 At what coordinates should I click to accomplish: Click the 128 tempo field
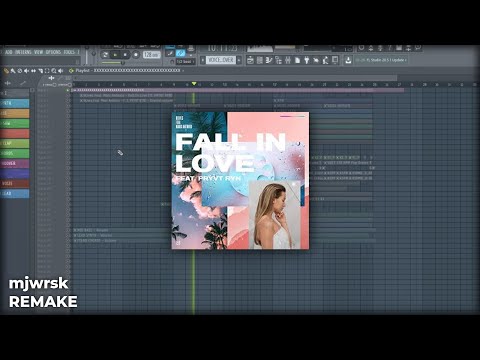[x=151, y=54]
